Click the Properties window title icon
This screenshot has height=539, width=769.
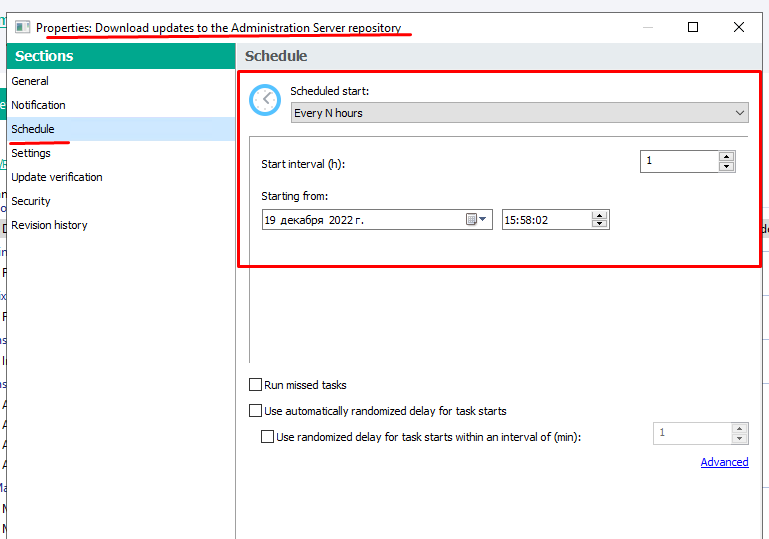23,27
